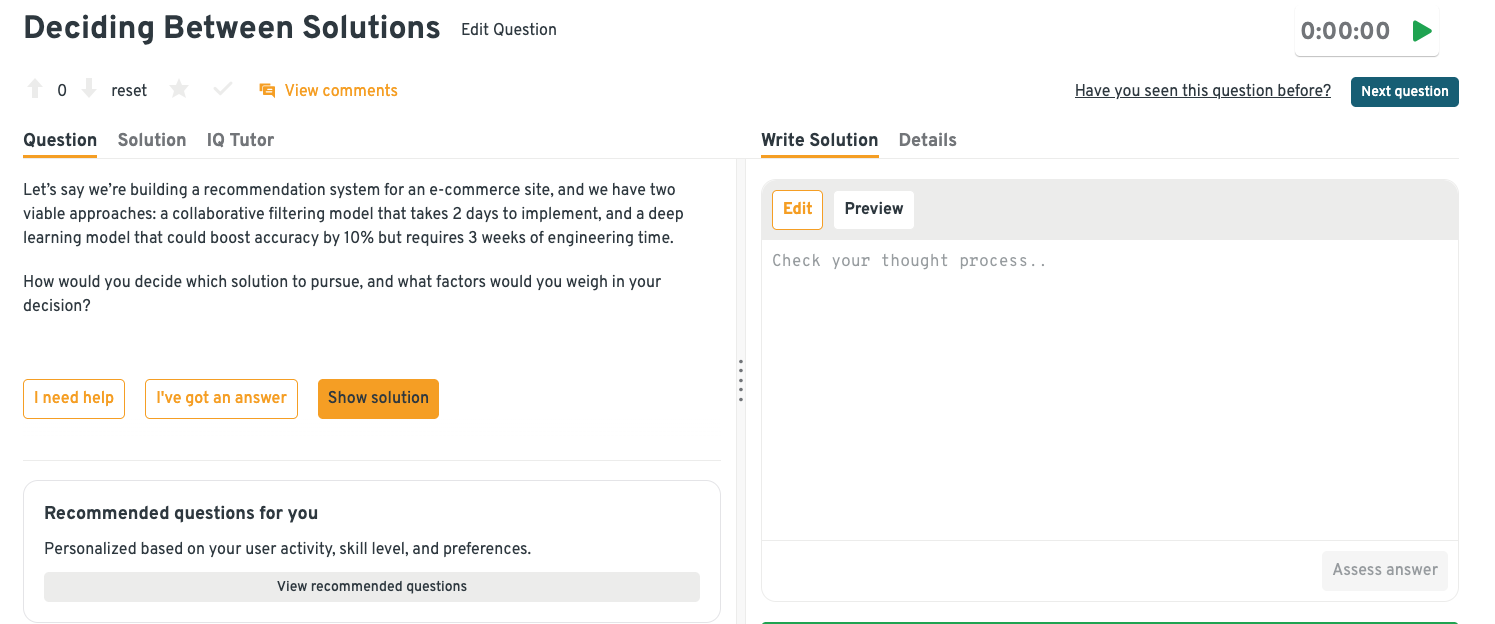Mark question completed with the checkmark icon

click(223, 90)
